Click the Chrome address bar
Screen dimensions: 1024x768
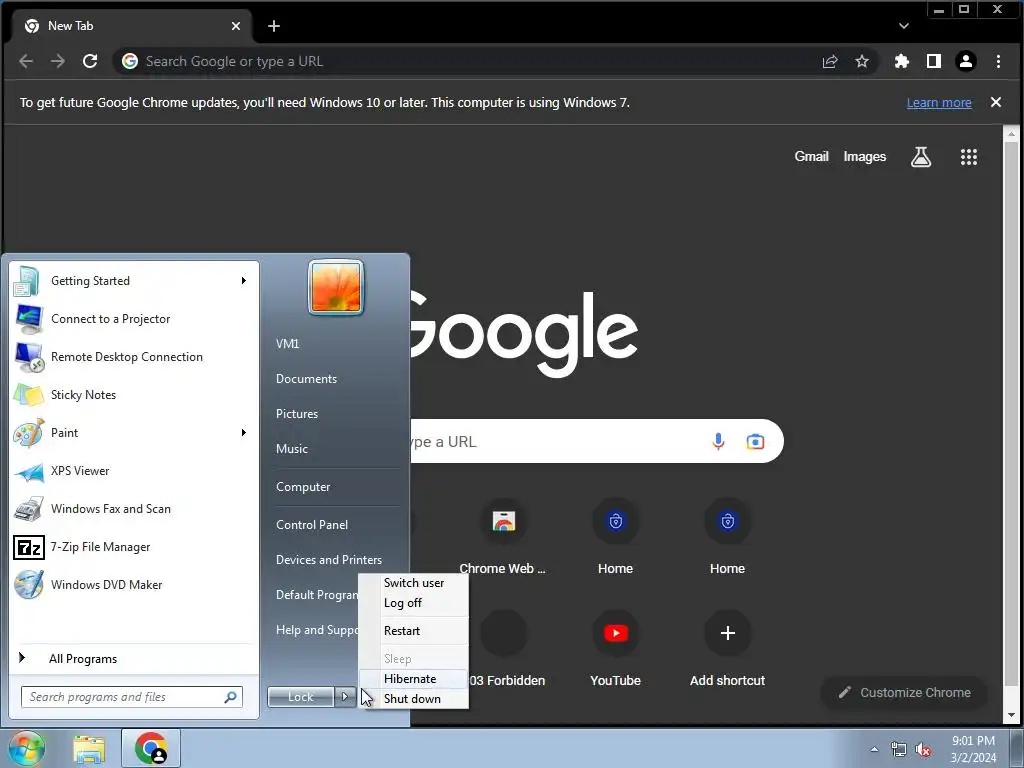point(470,61)
